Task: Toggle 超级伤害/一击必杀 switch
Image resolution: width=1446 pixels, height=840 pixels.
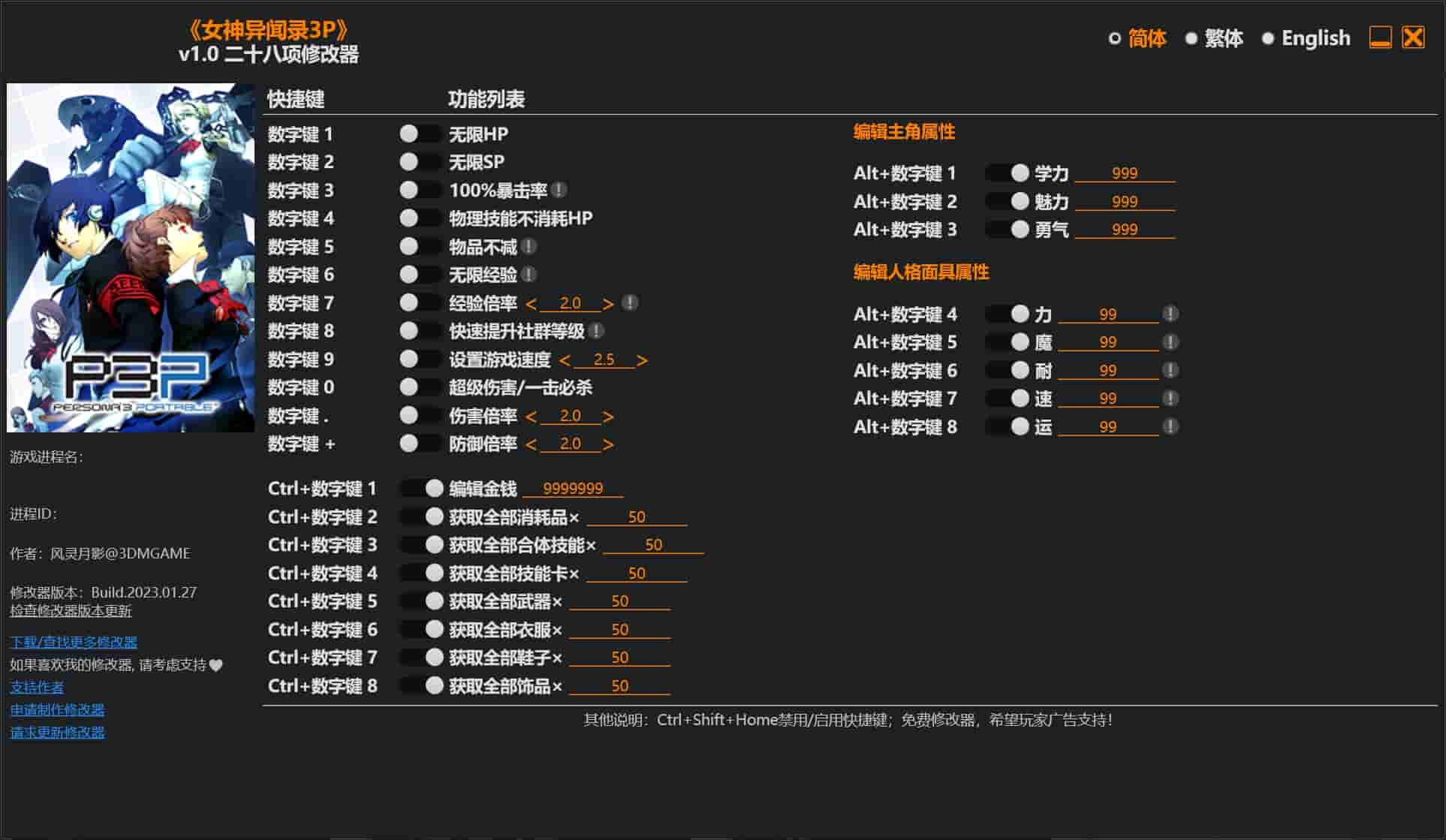Action: coord(419,387)
